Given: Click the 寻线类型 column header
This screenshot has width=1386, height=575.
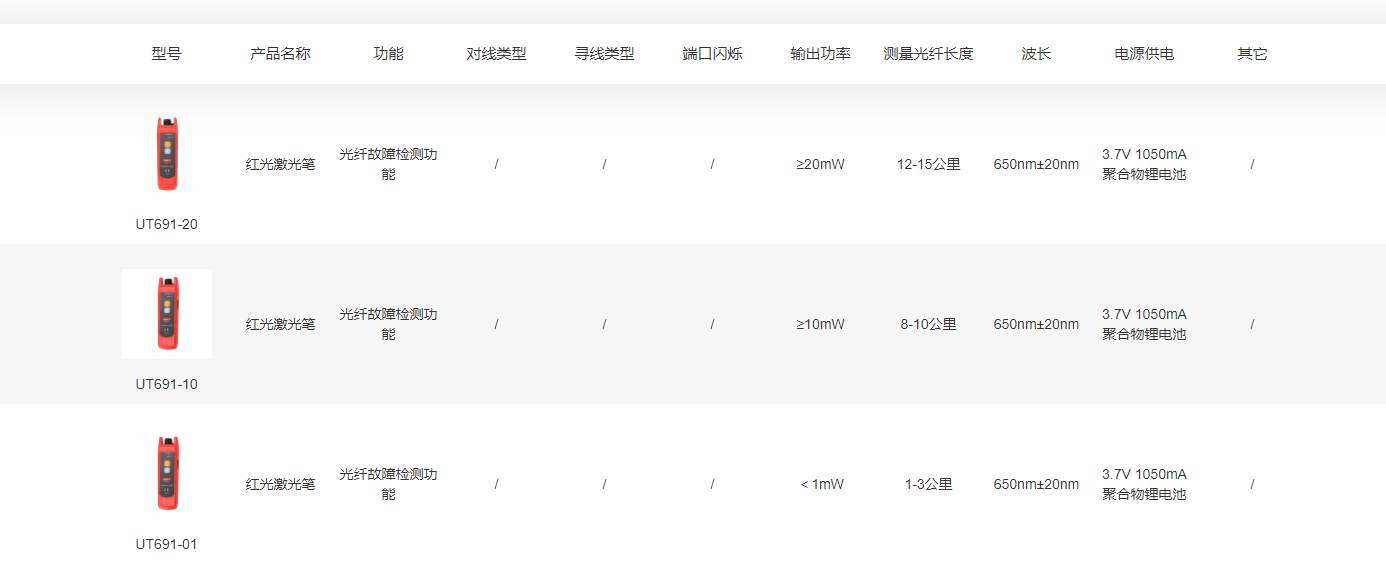Looking at the screenshot, I should pos(604,54).
